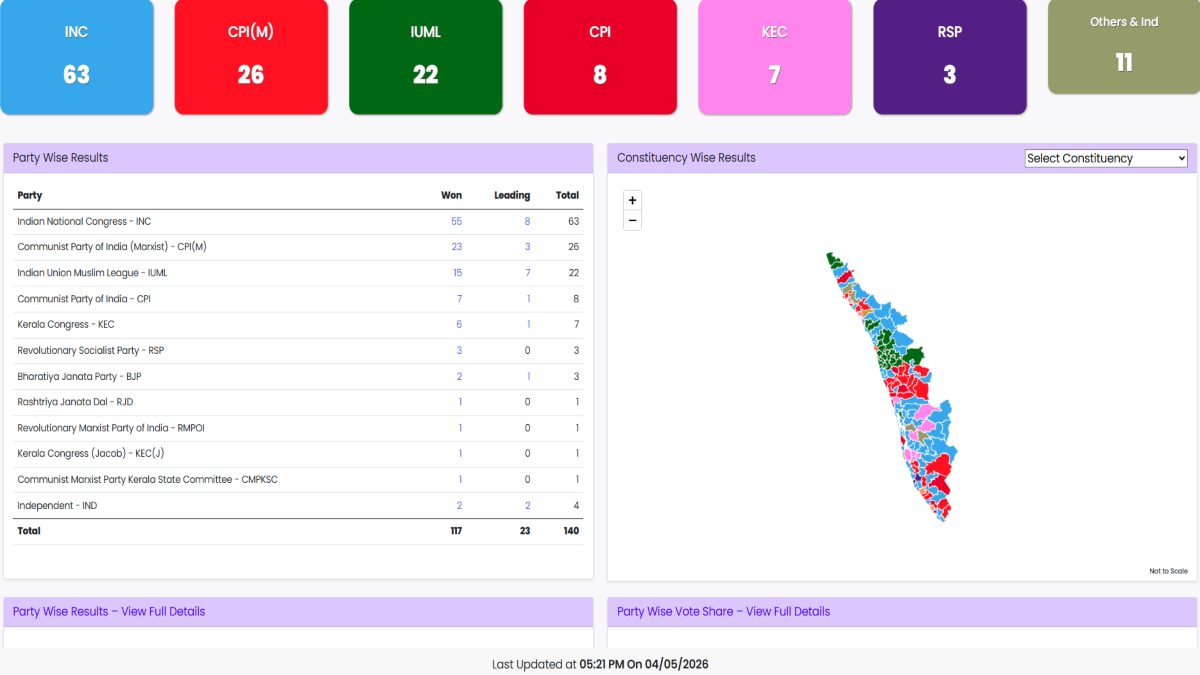Open Party Wise Results – View Full Details
This screenshot has height=675, width=1200.
coord(109,611)
